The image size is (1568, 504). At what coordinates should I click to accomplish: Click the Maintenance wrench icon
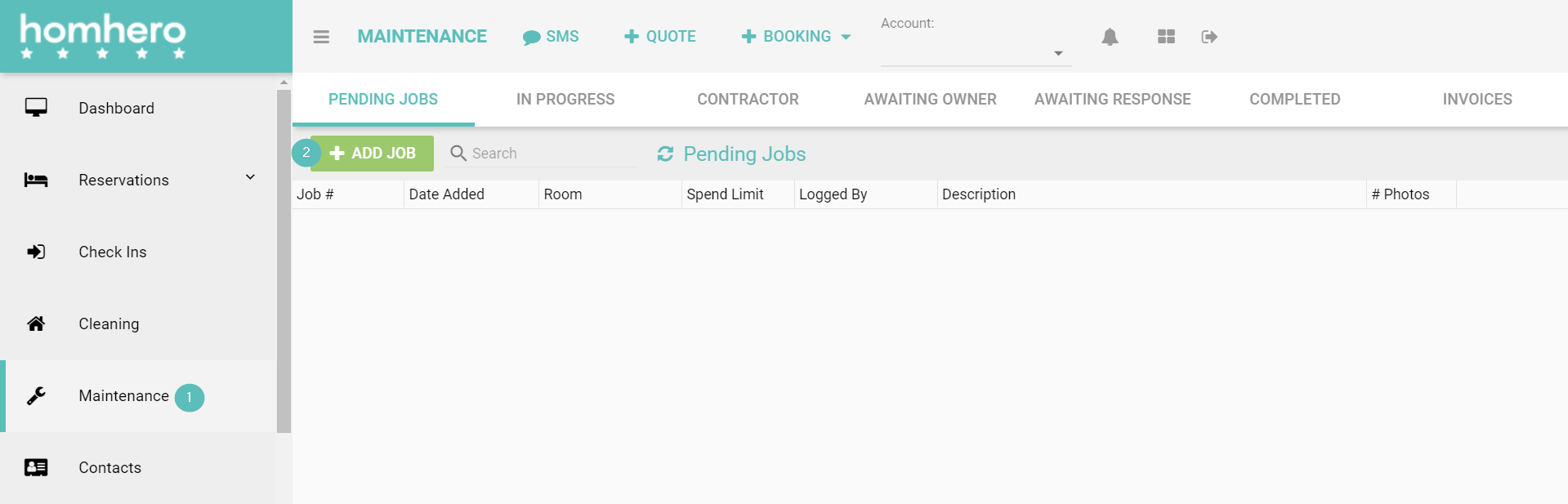(36, 396)
